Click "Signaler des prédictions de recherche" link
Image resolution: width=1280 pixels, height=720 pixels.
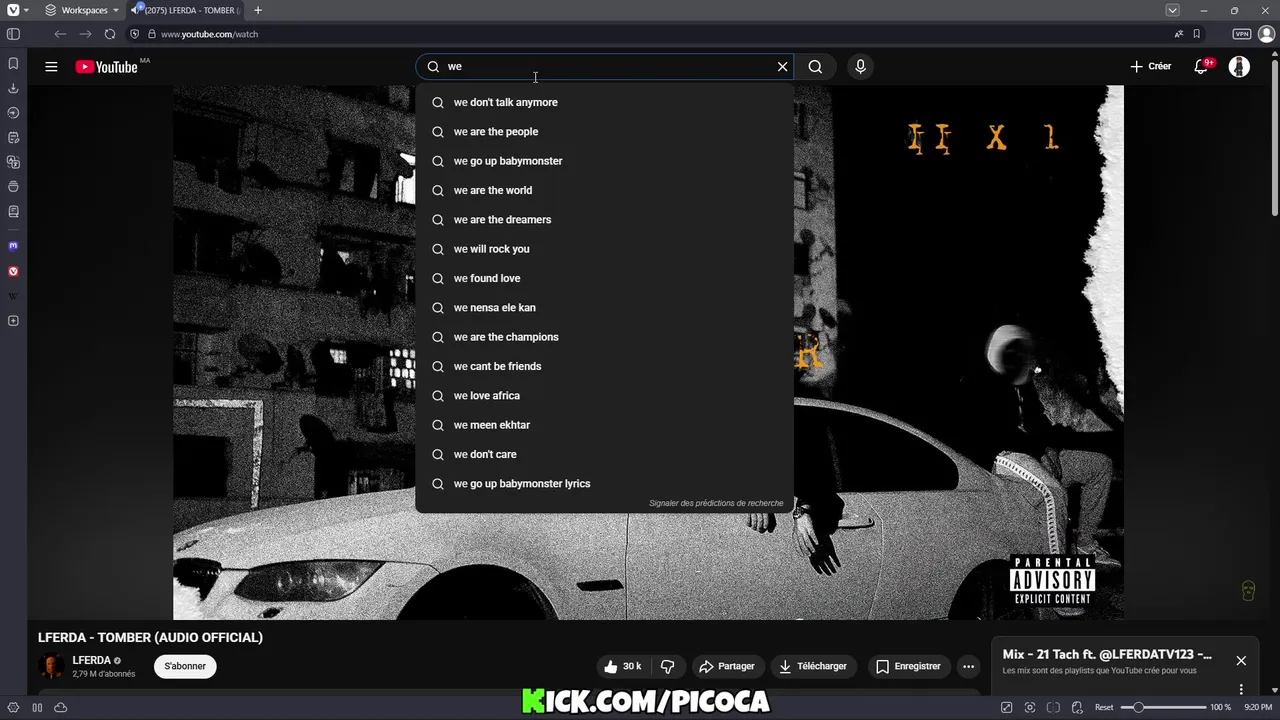[x=716, y=503]
